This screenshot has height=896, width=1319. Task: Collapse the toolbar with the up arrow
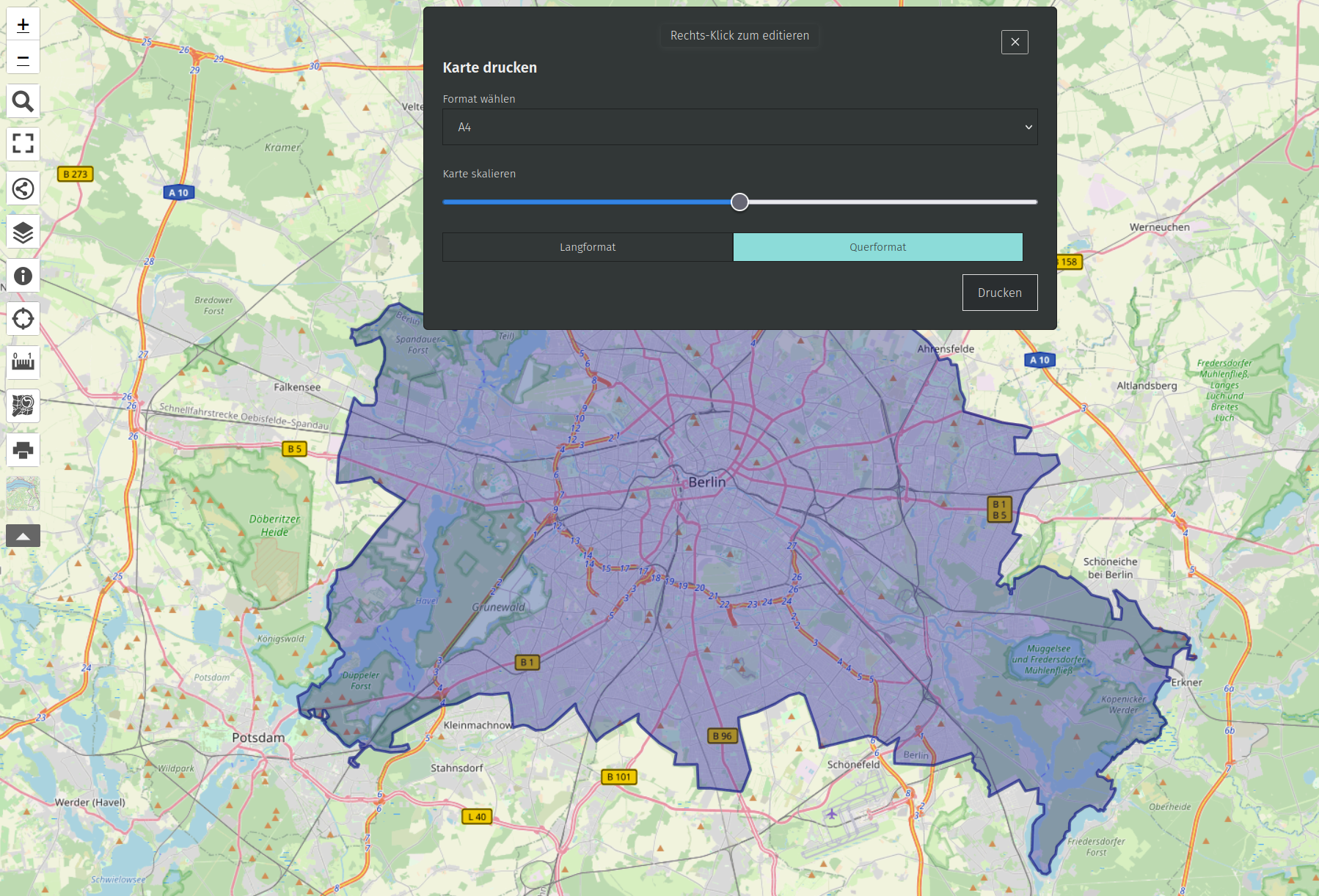(x=23, y=536)
